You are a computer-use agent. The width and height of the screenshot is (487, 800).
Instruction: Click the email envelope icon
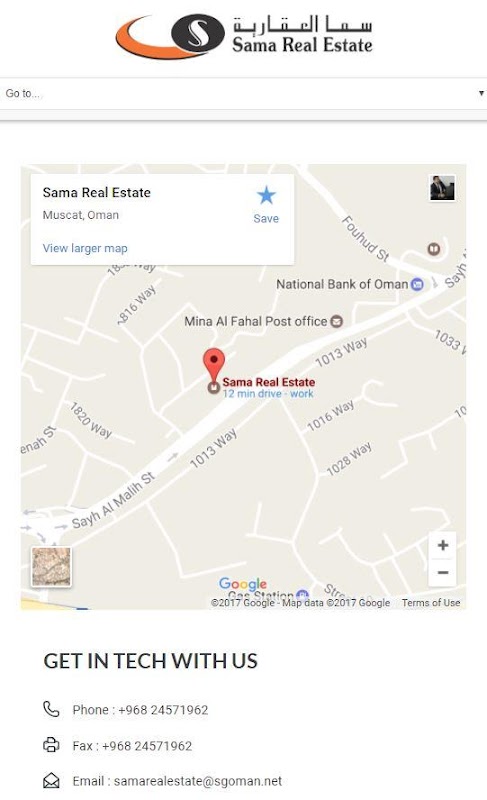[x=51, y=781]
